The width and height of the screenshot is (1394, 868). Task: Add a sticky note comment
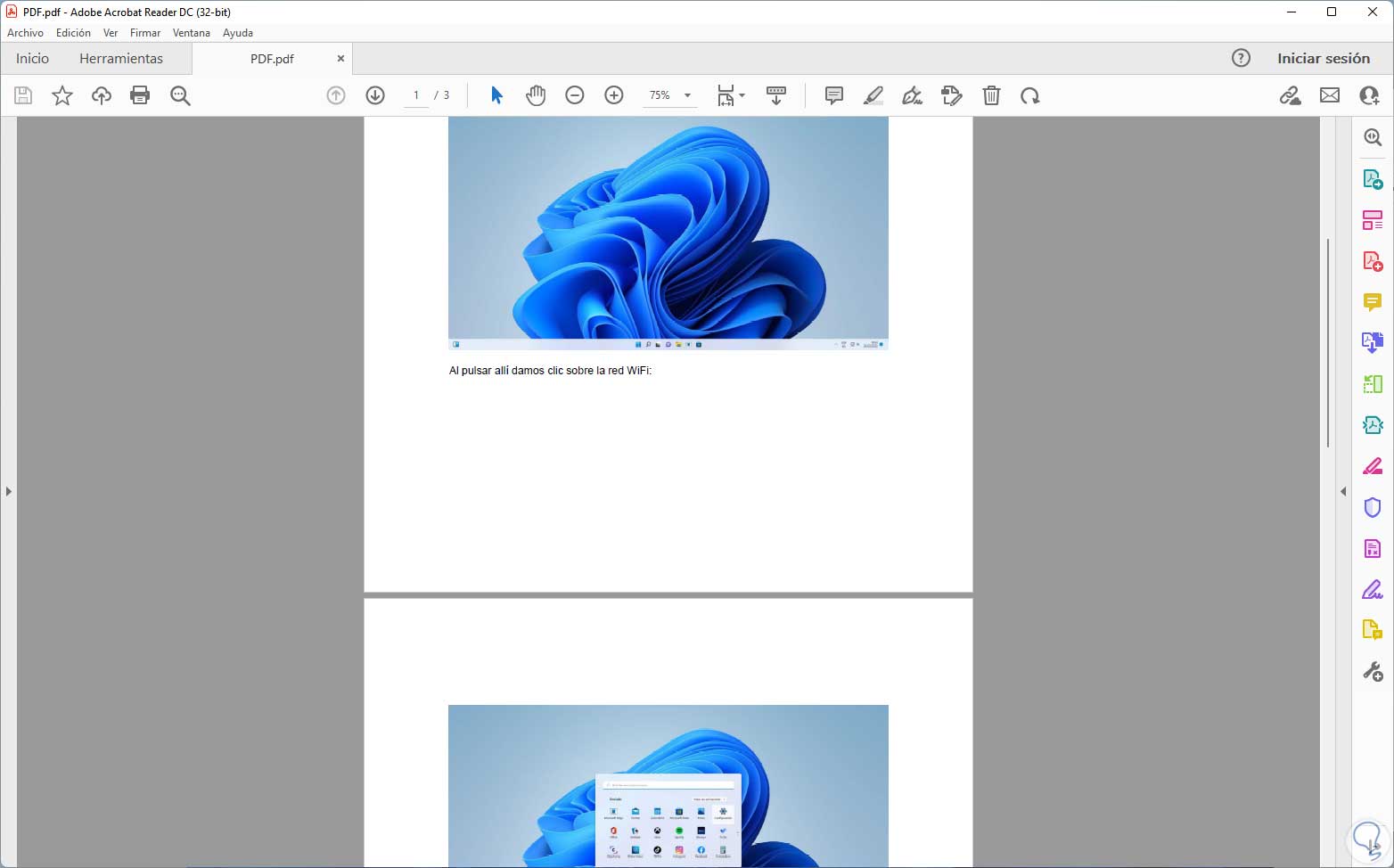(x=834, y=95)
